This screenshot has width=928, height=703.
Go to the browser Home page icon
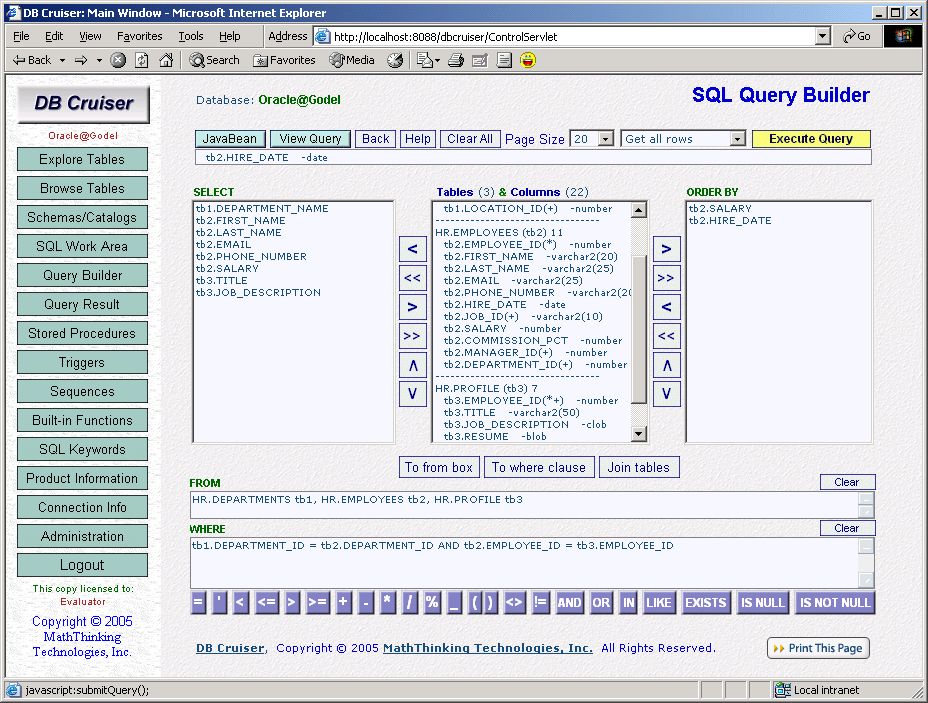166,60
